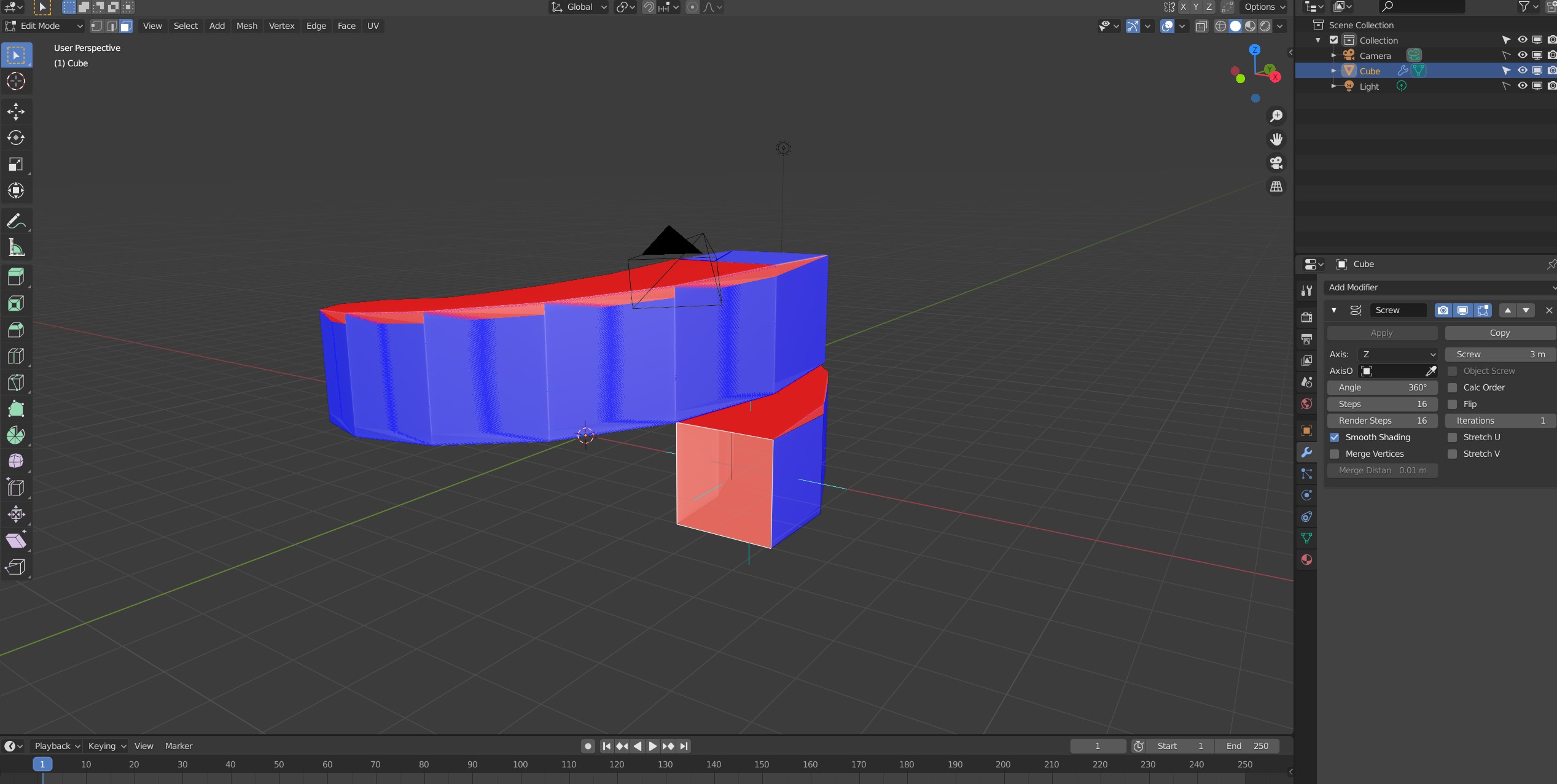Screen dimensions: 1557x784
Task: Toggle camera view icon in viewport
Action: pos(1276,163)
